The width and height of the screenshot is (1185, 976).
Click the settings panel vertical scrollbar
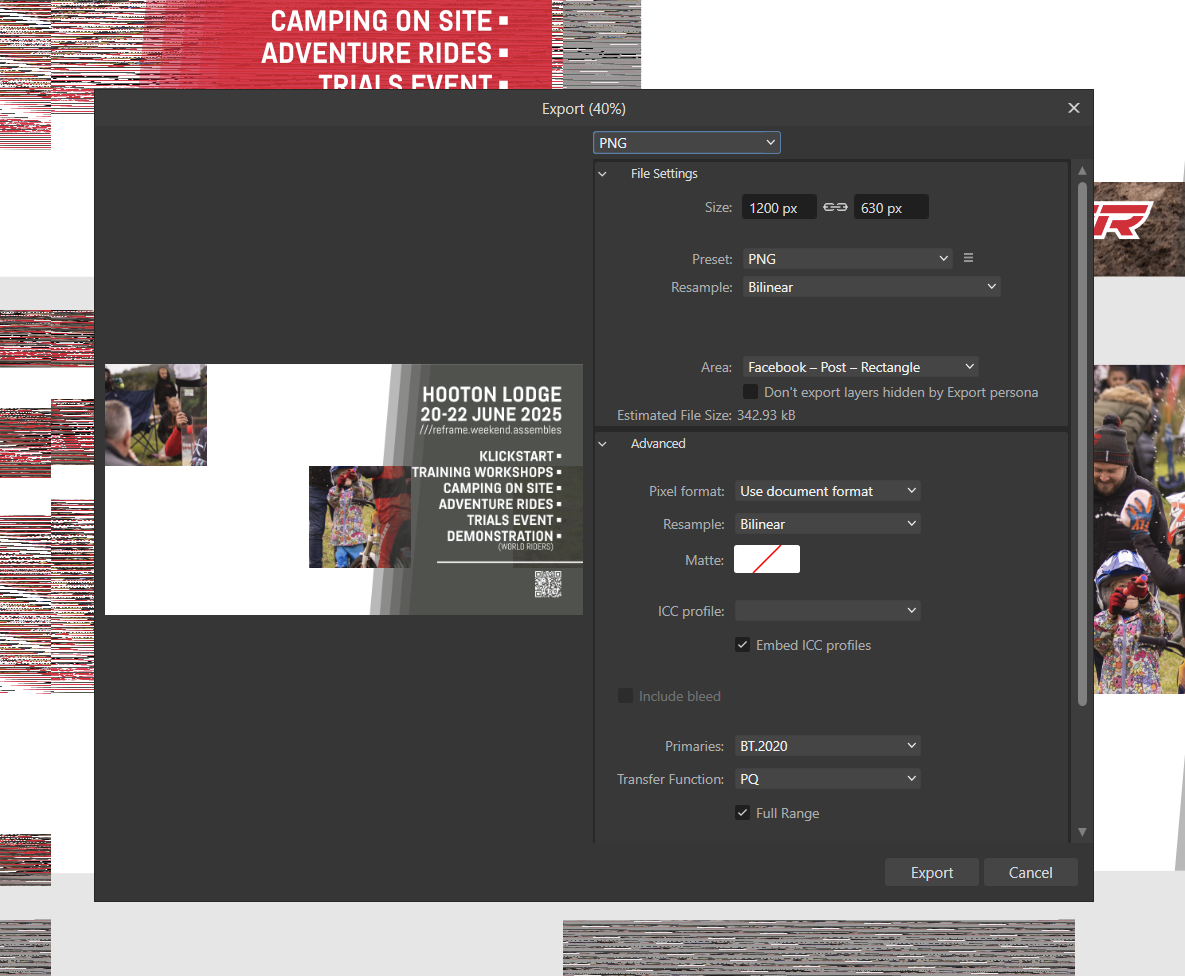(x=1082, y=444)
